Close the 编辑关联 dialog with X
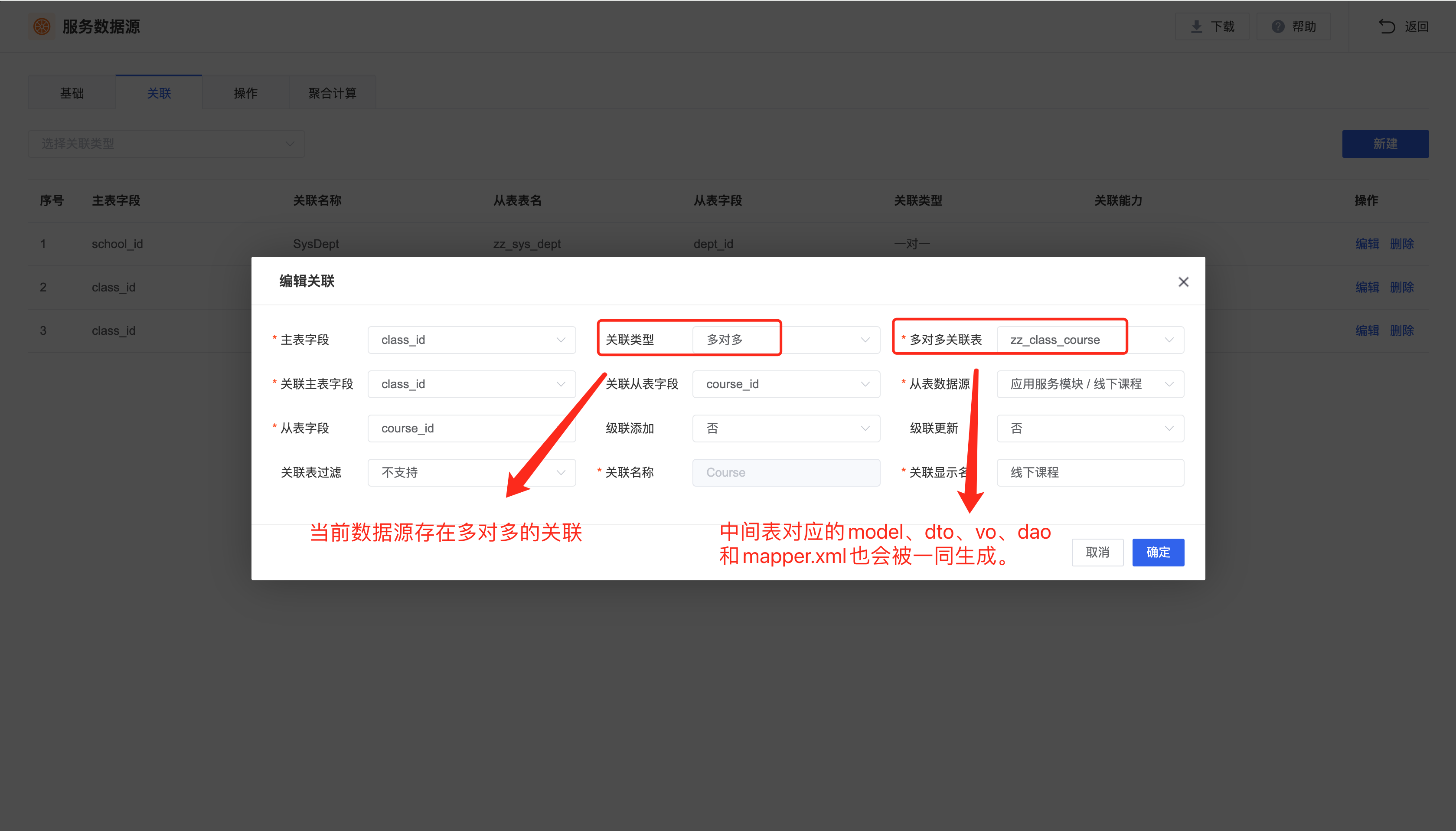Screen dimensions: 1456x831 (x=1183, y=282)
